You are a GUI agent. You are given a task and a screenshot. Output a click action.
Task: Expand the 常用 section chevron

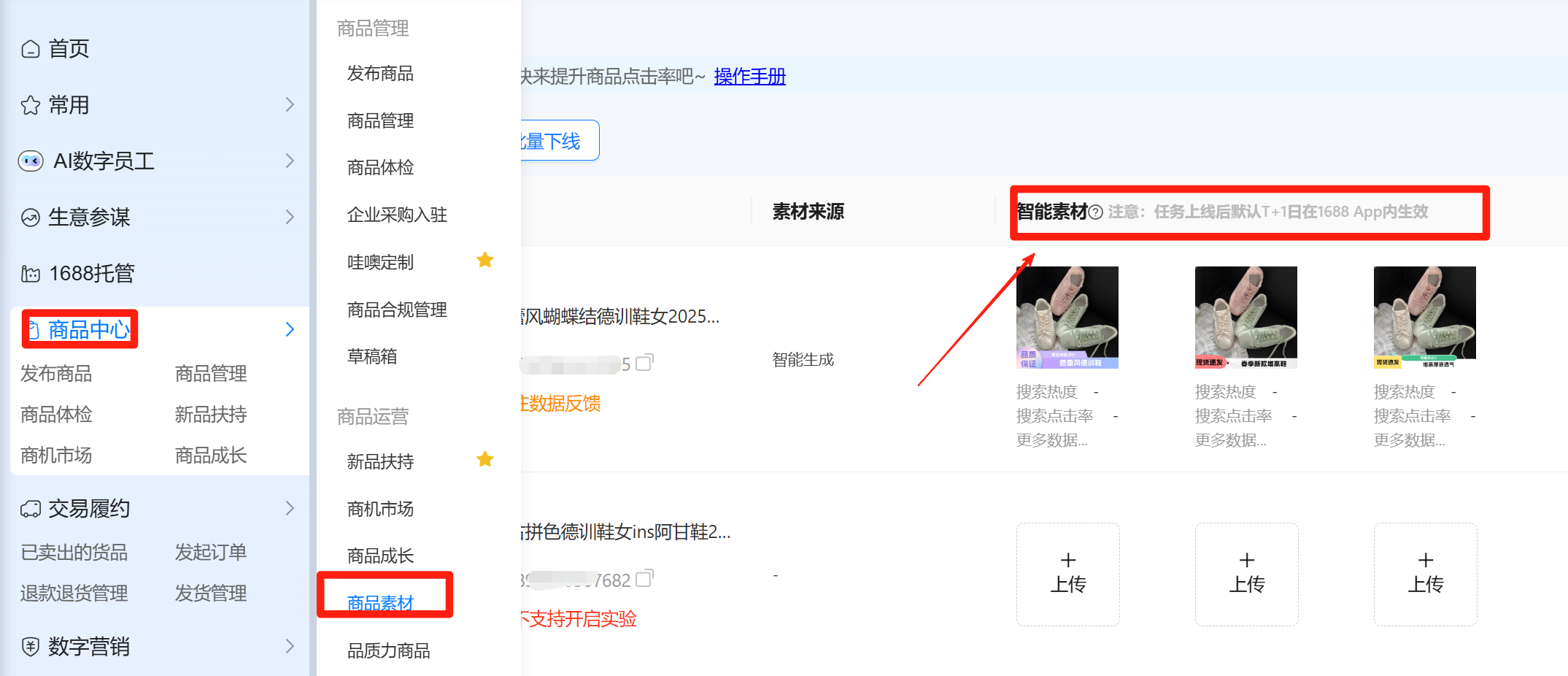(x=290, y=105)
